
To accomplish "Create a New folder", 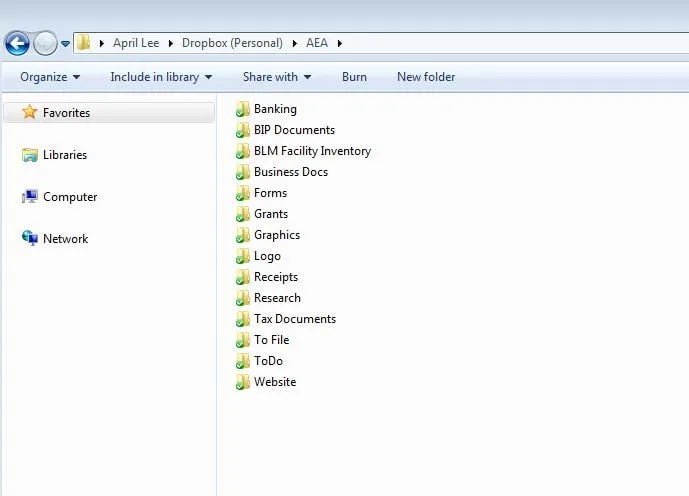I will coord(426,77).
